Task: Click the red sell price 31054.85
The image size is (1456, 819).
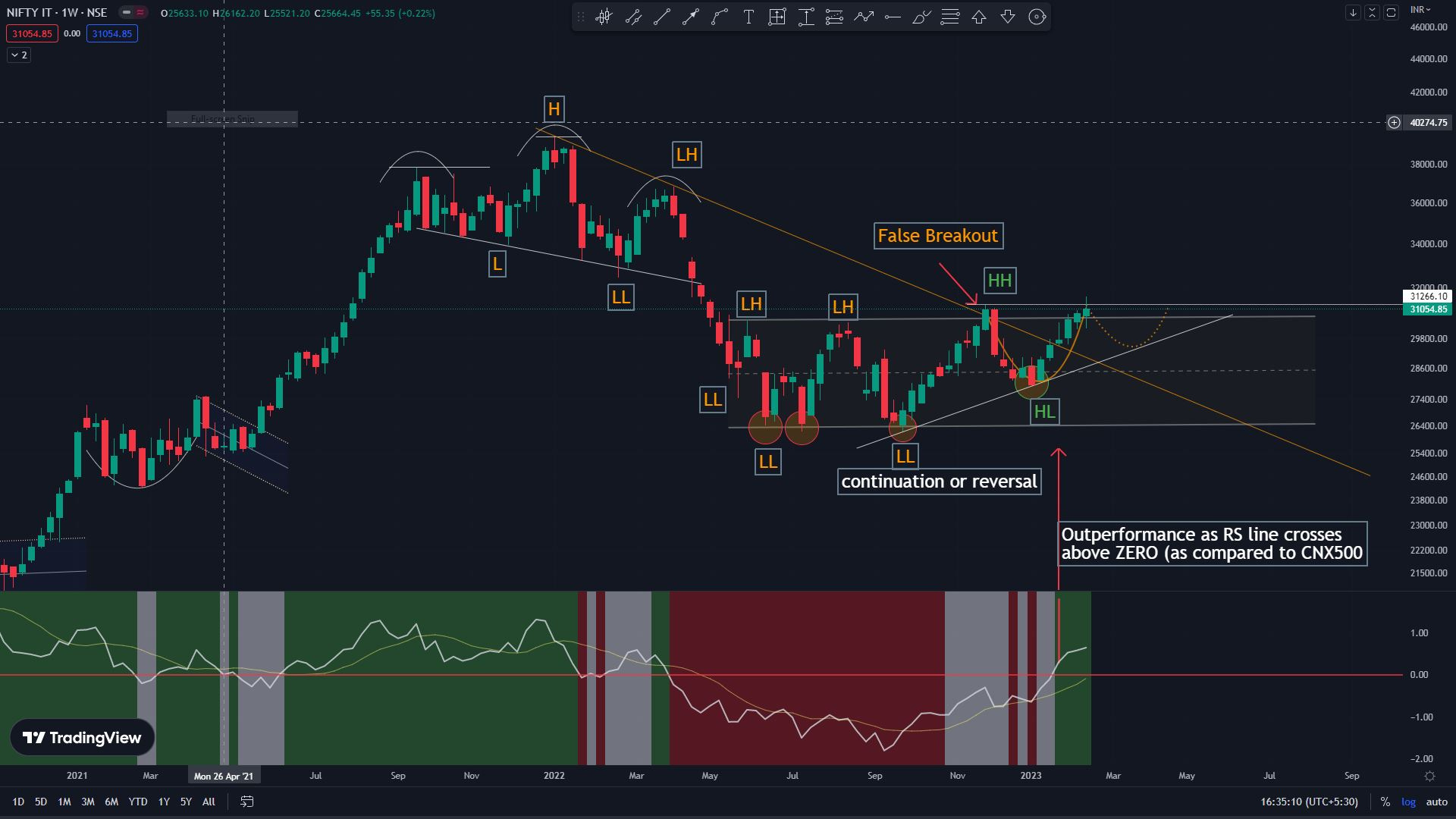Action: (x=32, y=33)
